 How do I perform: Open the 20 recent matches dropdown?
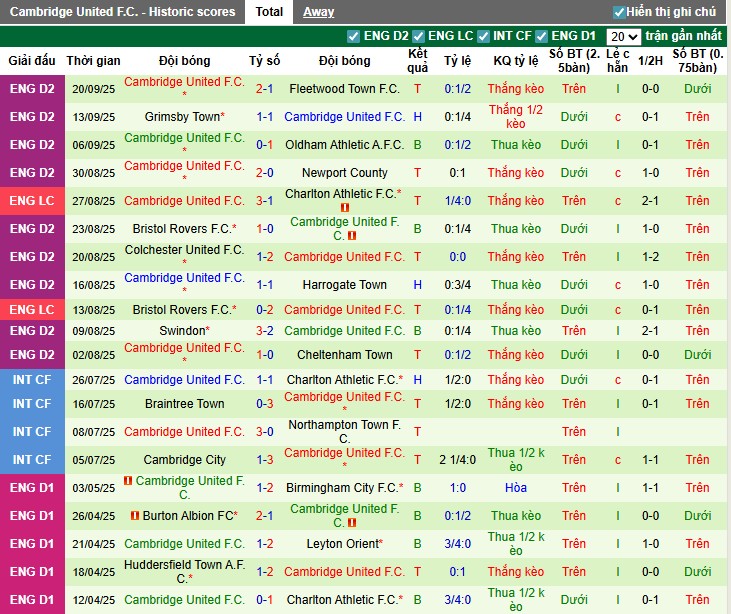point(623,37)
